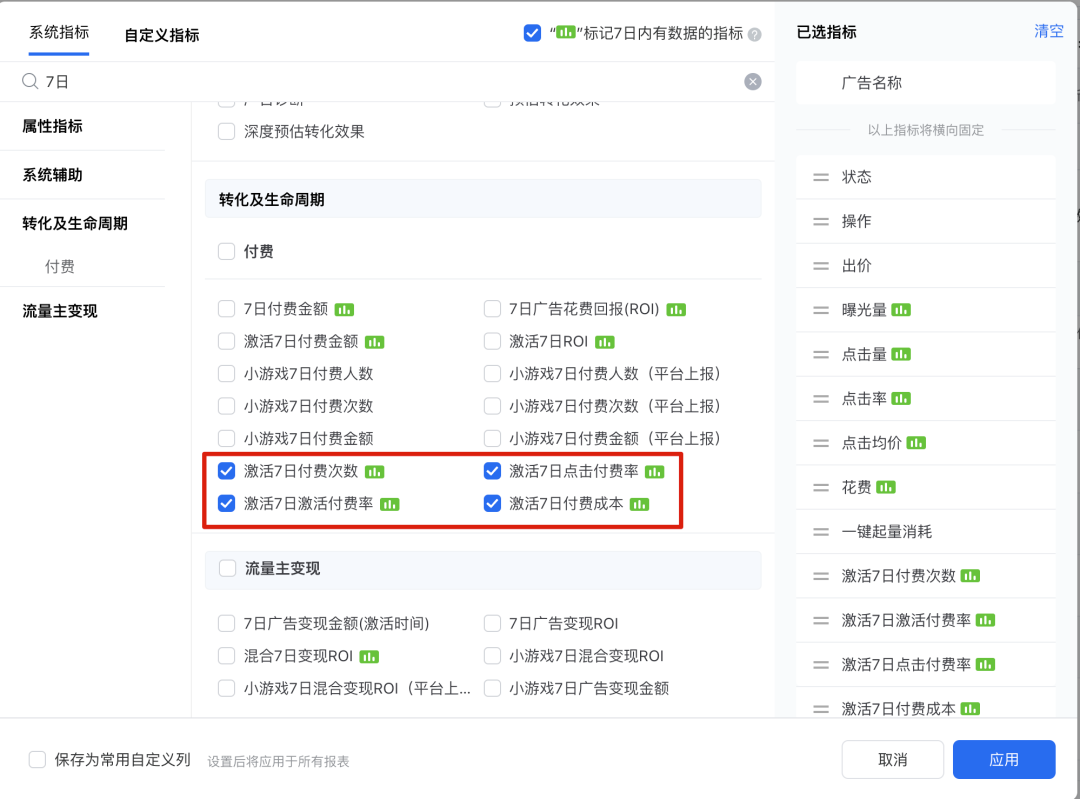Viewport: 1080px width, 799px height.
Task: Click help icon beside 7日 data label
Action: coord(755,34)
